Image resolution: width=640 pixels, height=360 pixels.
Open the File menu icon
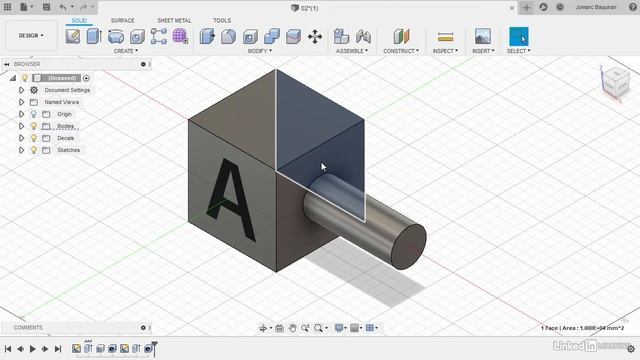pos(24,7)
